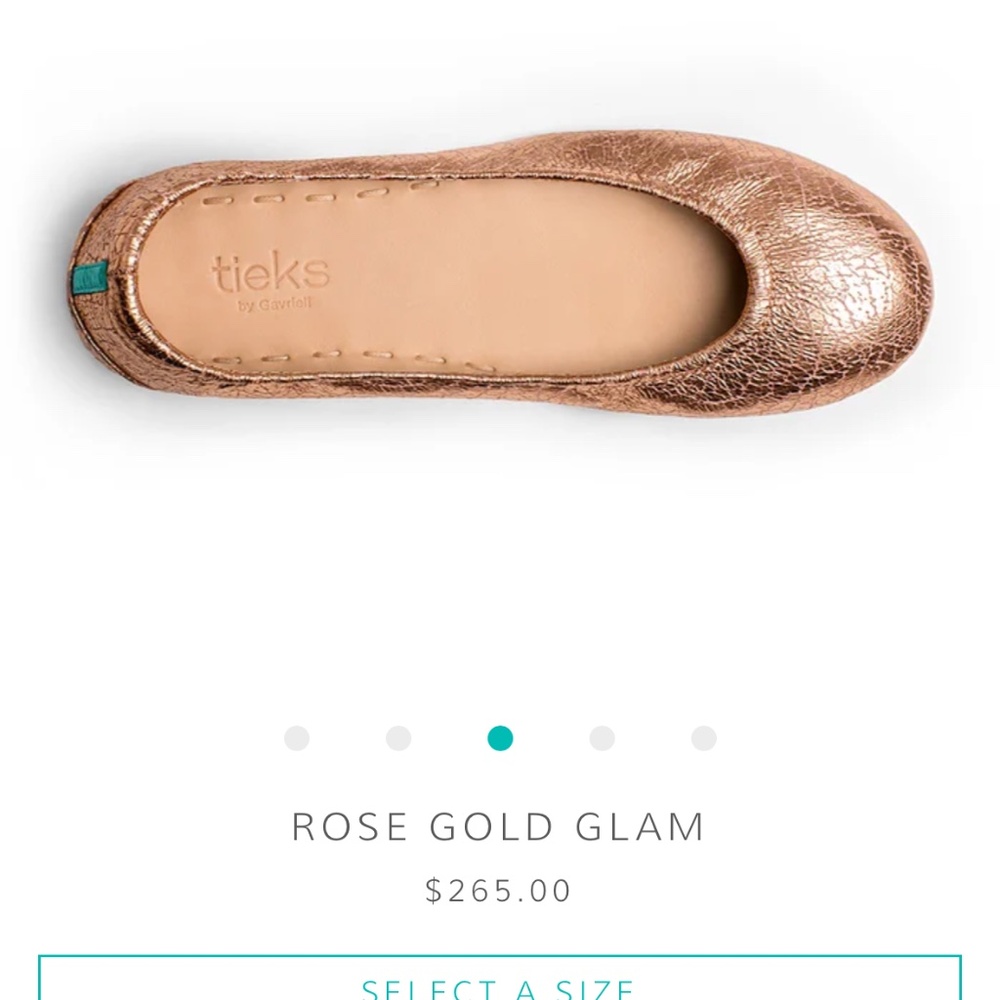This screenshot has width=1000, height=1000.
Task: Click the $265.00 price label
Action: coord(499,888)
